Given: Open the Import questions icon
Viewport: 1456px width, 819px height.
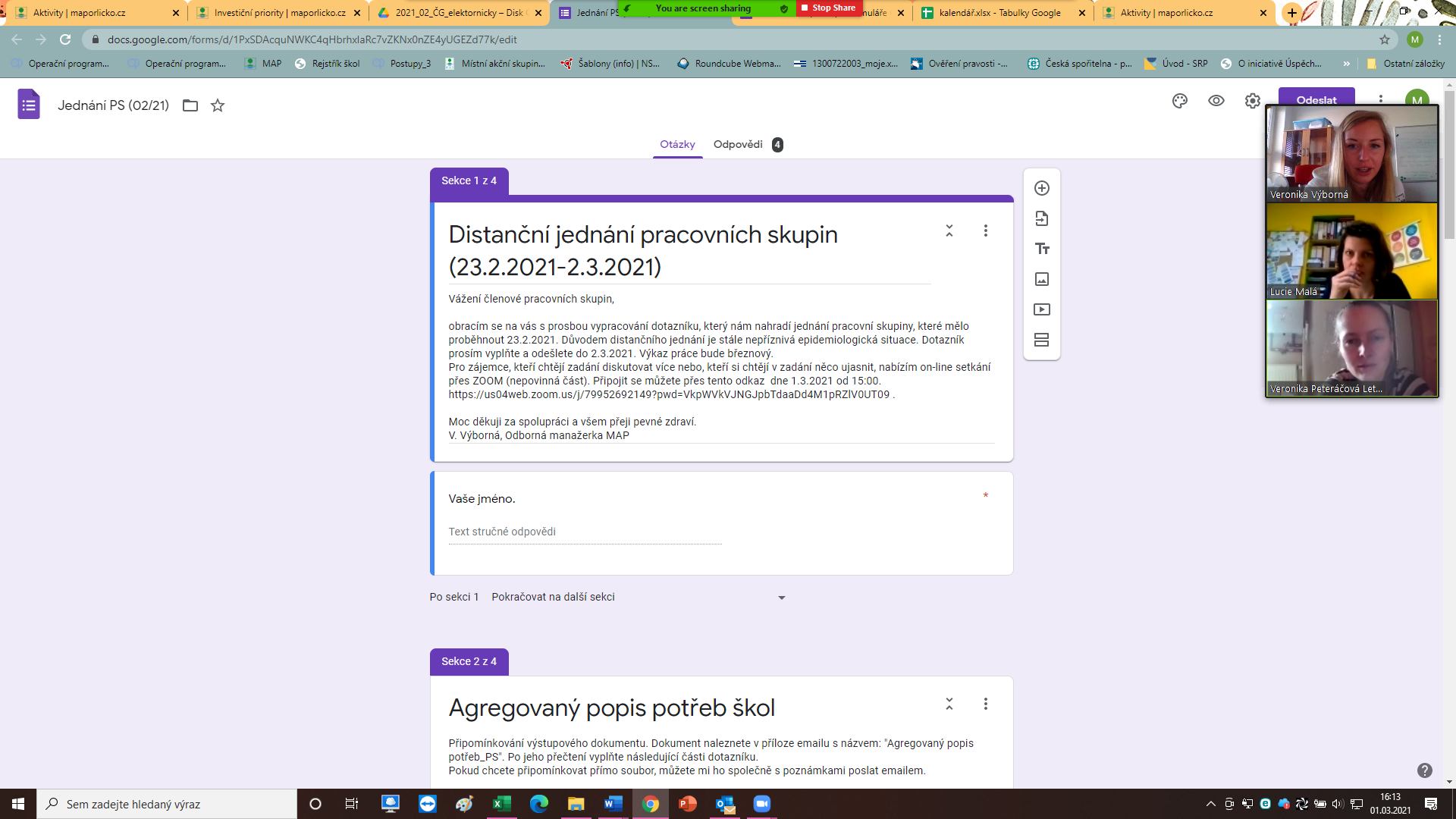Looking at the screenshot, I should coord(1041,218).
